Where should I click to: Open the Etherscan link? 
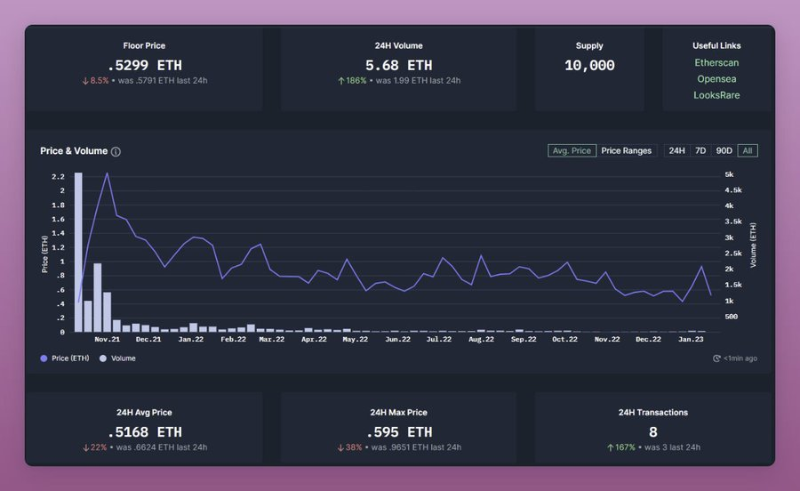point(716,63)
